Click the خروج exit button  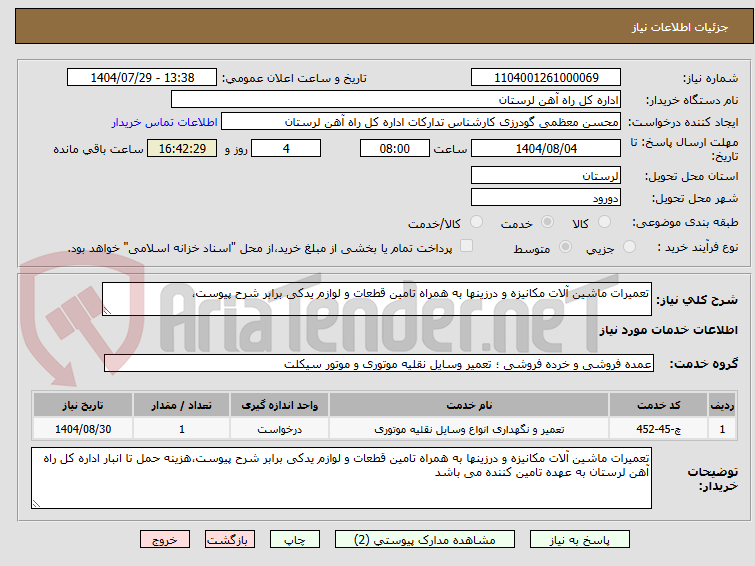tap(165, 540)
